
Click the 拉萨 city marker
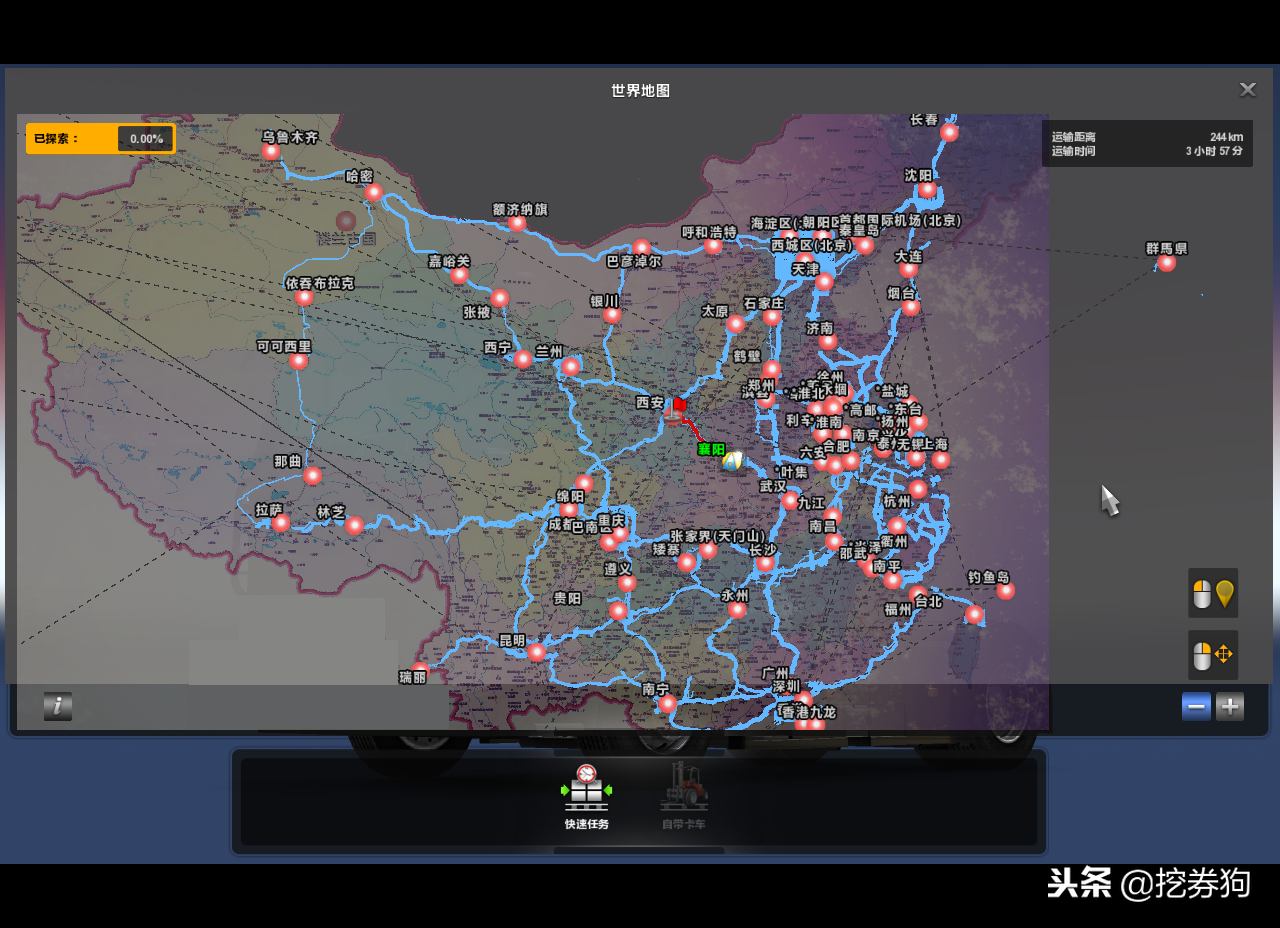[x=281, y=523]
